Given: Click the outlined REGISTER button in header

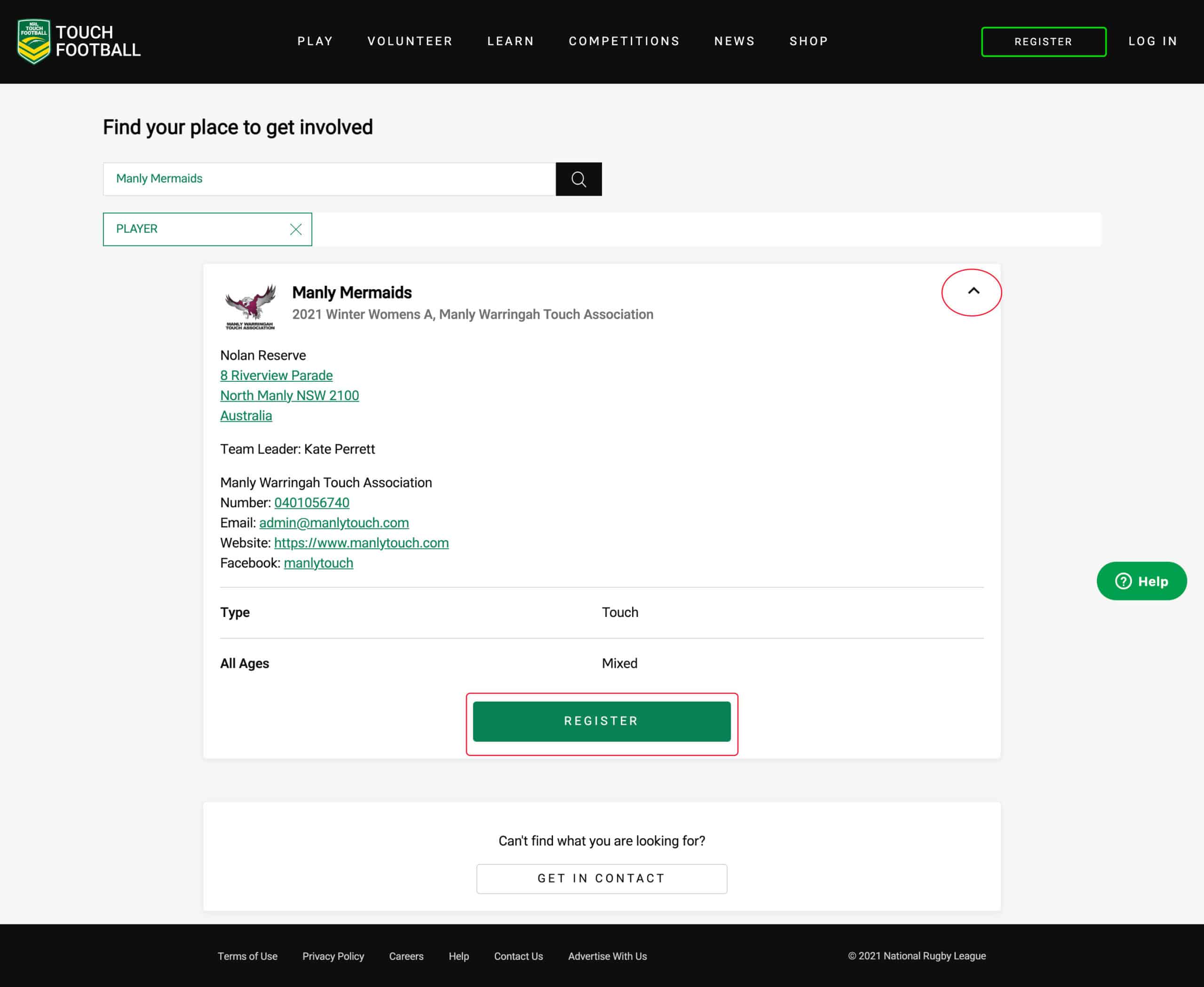Looking at the screenshot, I should tap(1044, 41).
